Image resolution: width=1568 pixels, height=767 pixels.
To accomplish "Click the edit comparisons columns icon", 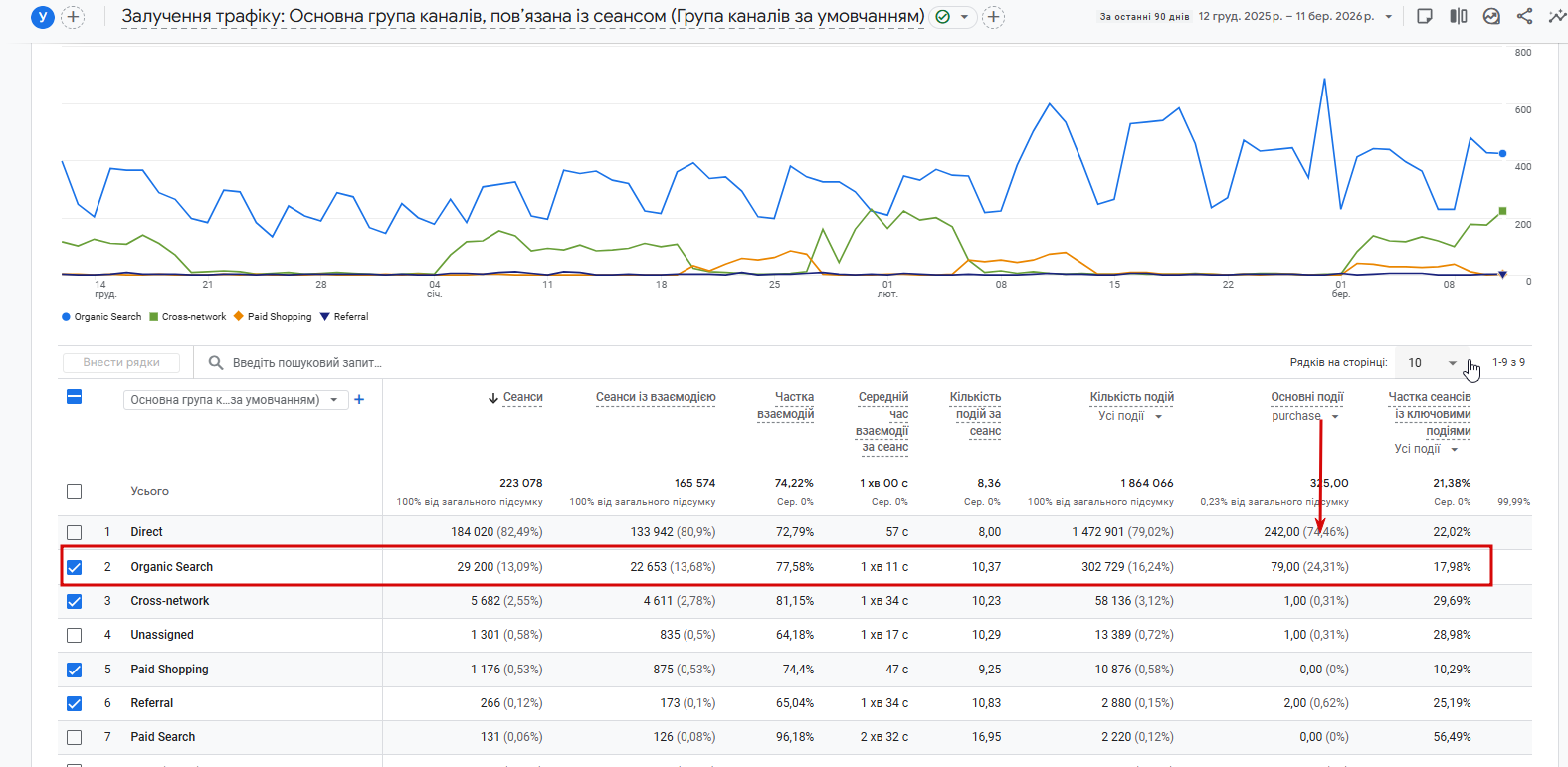I will pos(1458,17).
